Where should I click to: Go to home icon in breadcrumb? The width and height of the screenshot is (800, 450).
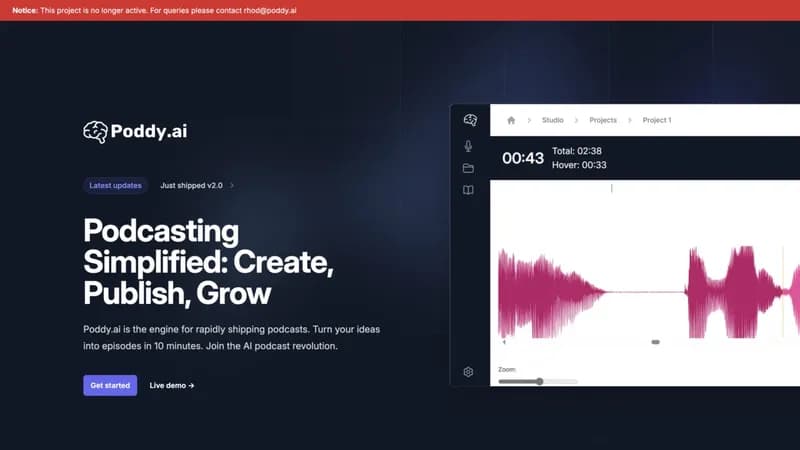511,120
